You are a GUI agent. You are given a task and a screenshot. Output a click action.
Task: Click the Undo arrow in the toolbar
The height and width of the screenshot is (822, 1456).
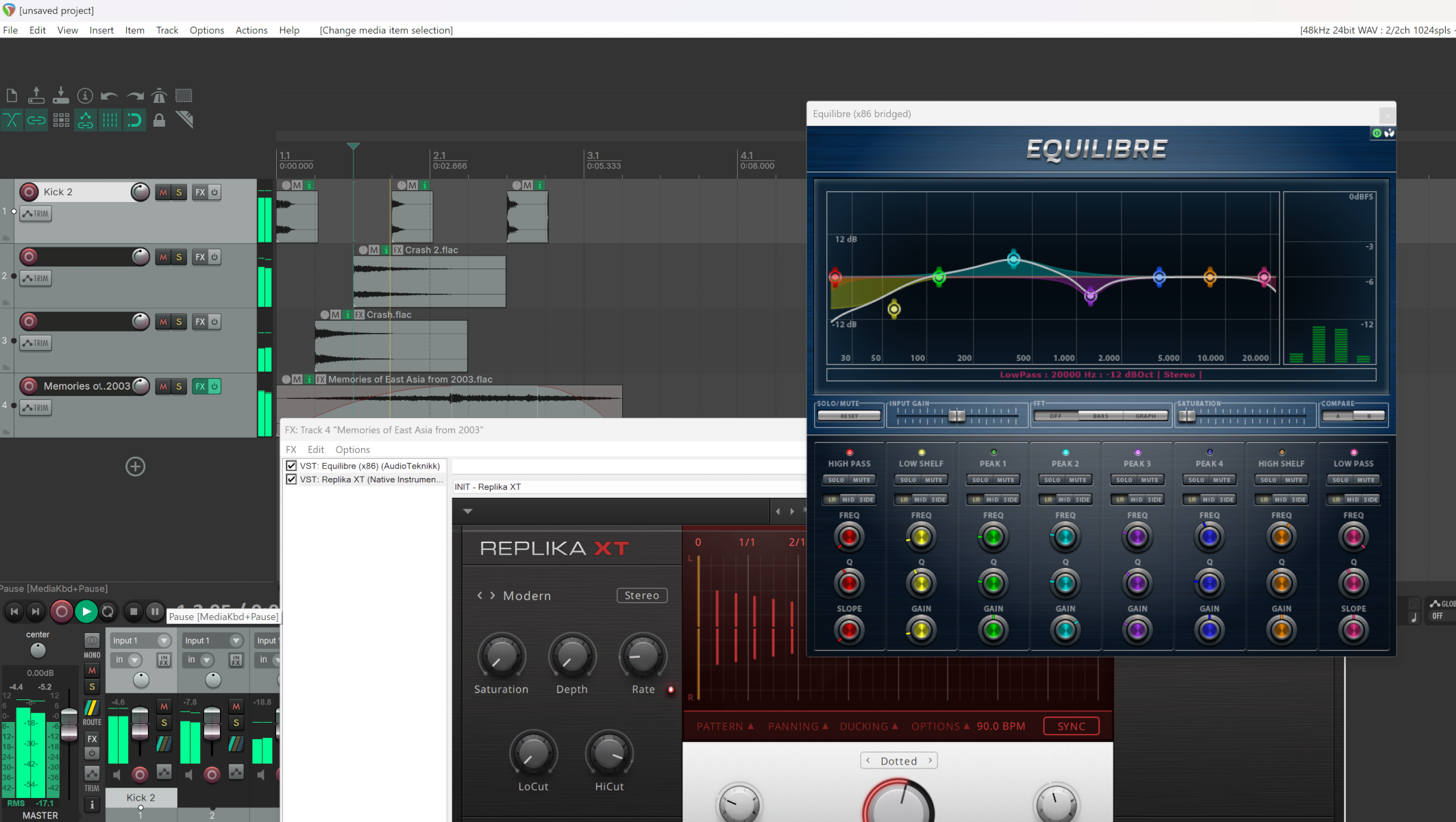(x=110, y=96)
